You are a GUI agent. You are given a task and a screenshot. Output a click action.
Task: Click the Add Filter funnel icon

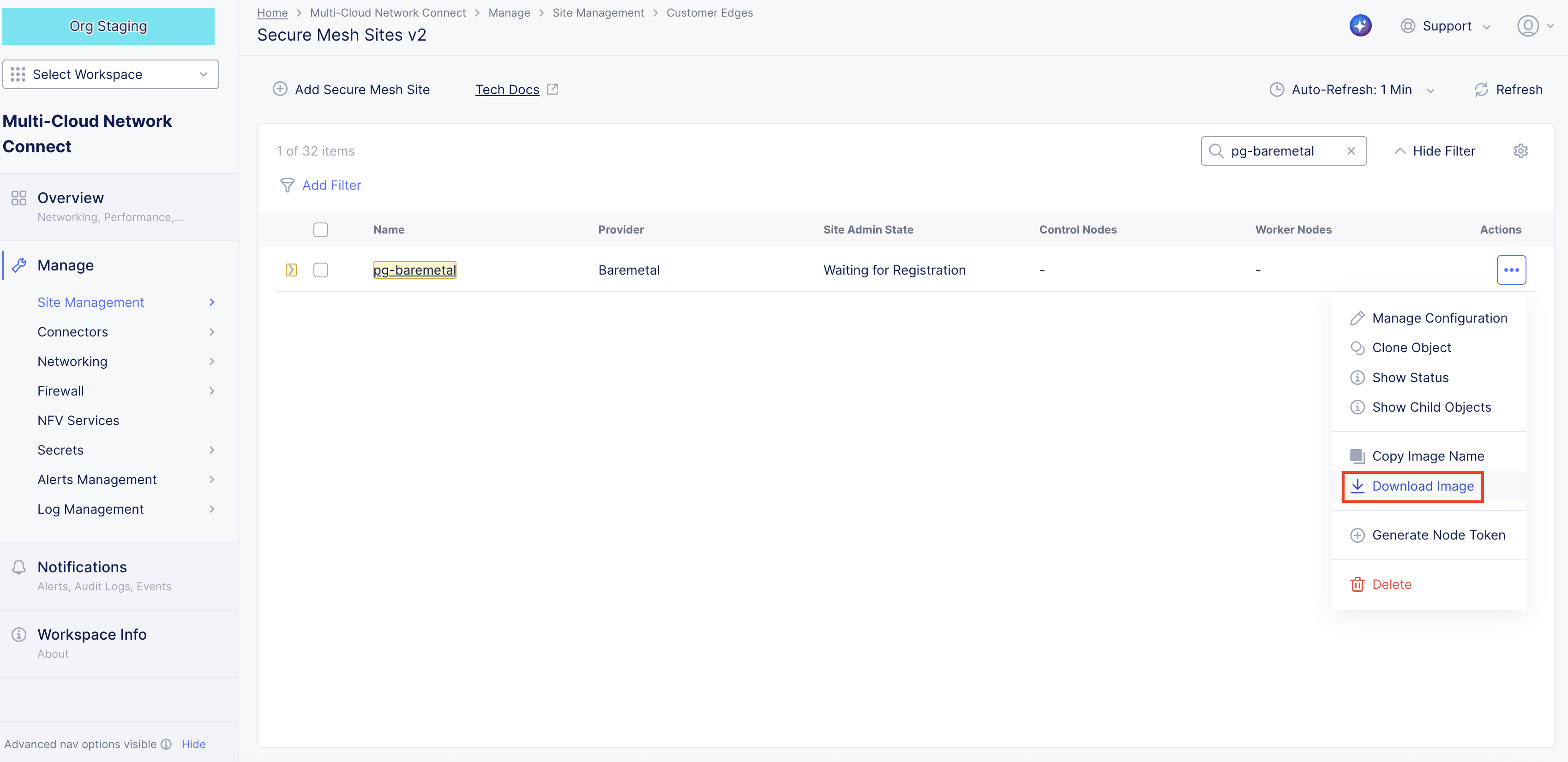pos(287,185)
